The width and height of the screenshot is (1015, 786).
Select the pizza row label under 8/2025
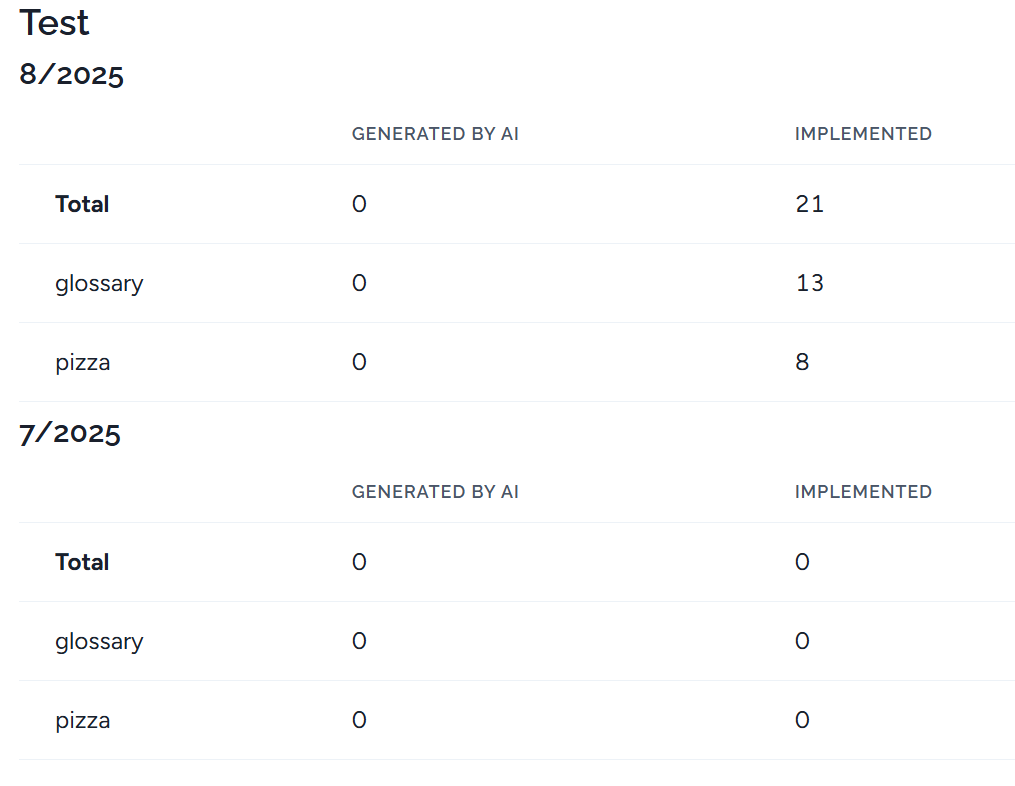tap(82, 362)
